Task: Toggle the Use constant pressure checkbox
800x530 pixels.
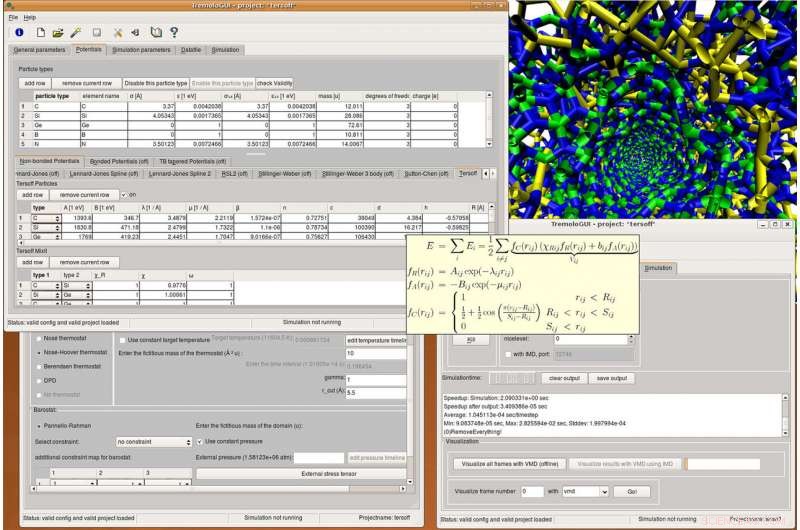Action: [x=199, y=441]
